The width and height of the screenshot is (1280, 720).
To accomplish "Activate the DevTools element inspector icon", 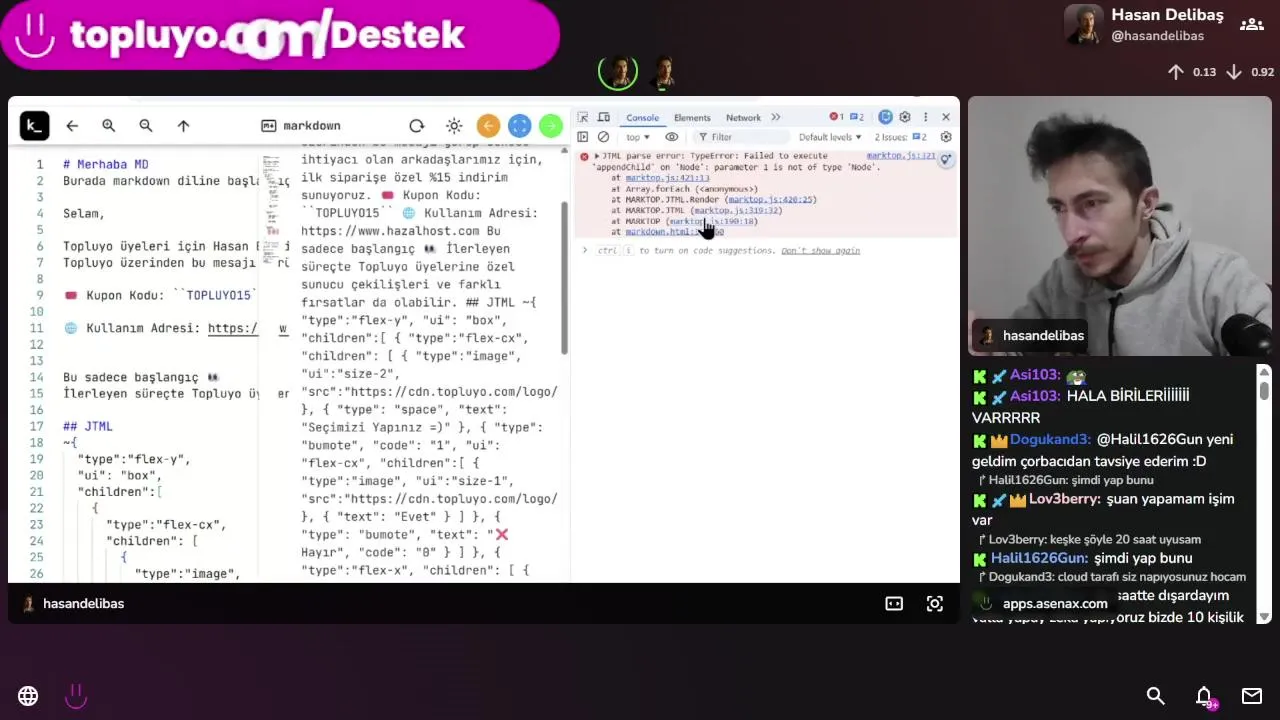I will (x=583, y=117).
